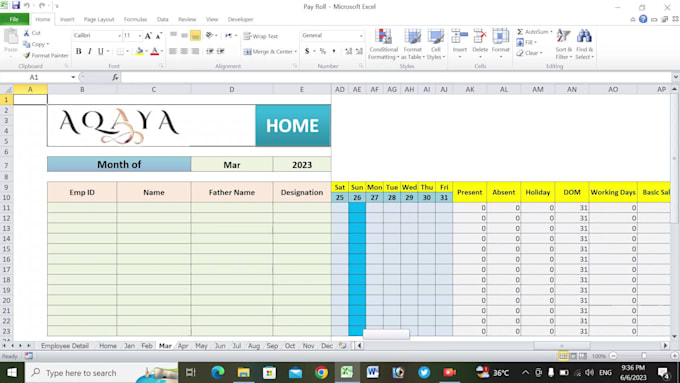Open Find & Select binoculars
This screenshot has width=680, height=383.
coord(585,44)
